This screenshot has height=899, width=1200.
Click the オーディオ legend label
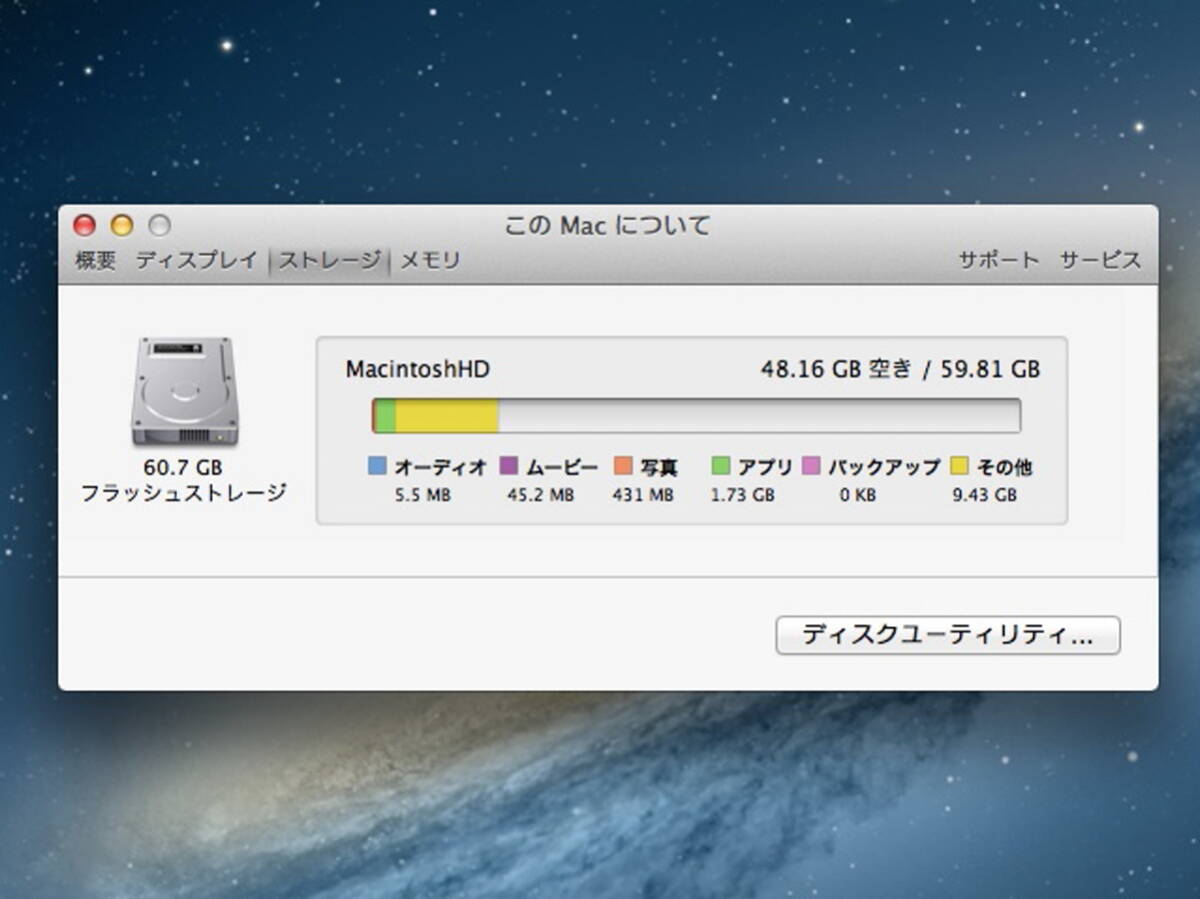pos(440,467)
